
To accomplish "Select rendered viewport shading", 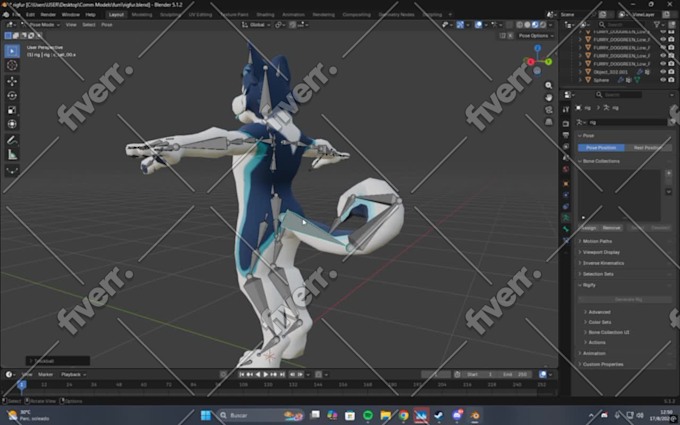I will (543, 25).
